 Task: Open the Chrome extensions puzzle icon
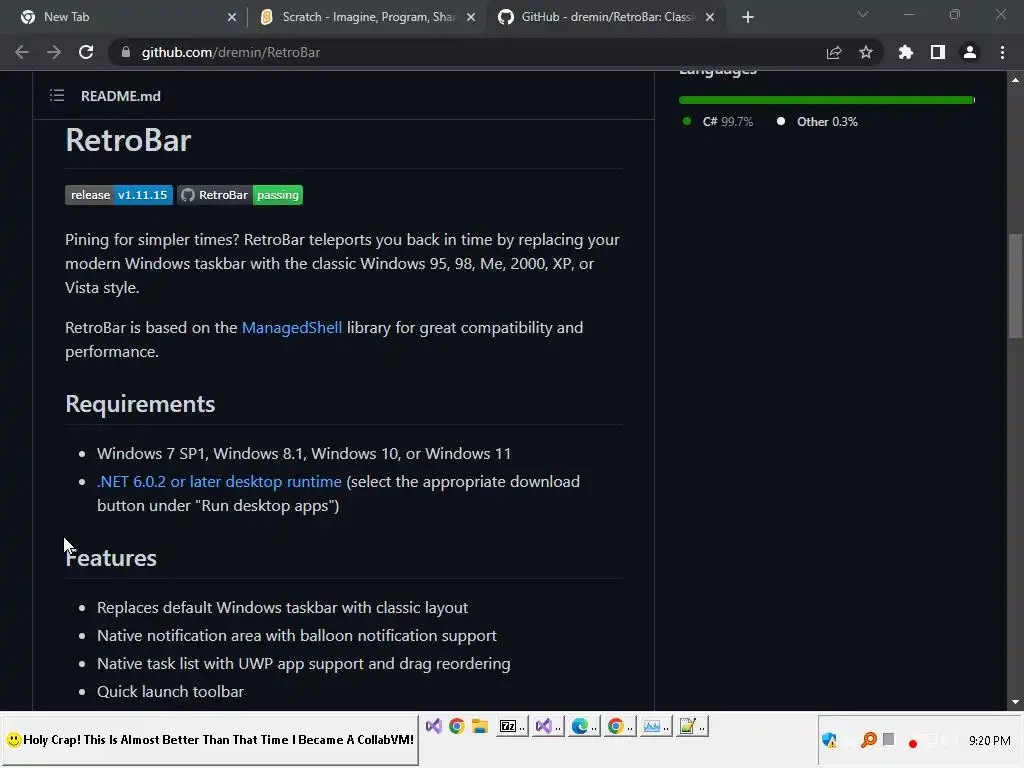[906, 52]
